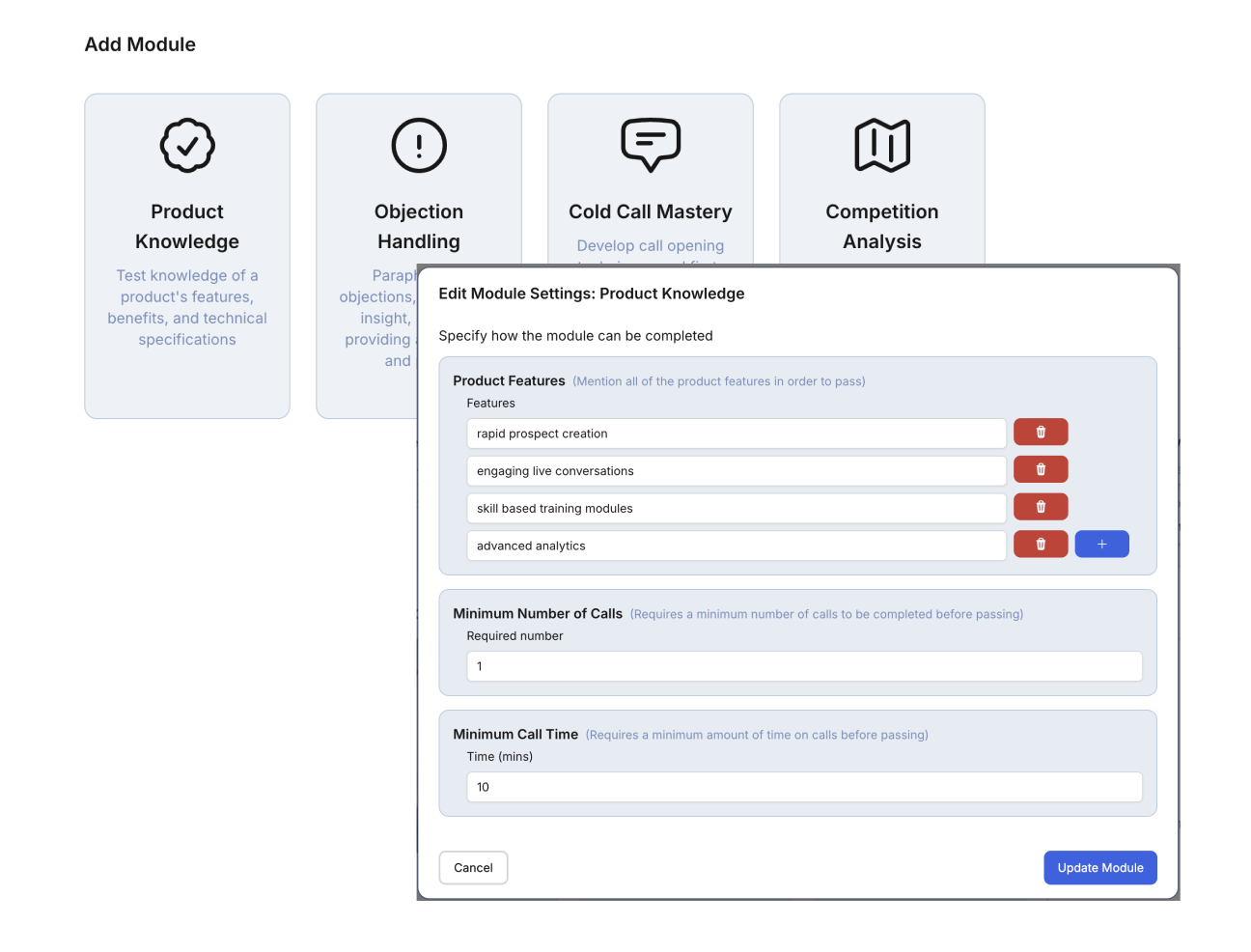The height and width of the screenshot is (952, 1251).
Task: Click the Required number input field
Action: (804, 666)
